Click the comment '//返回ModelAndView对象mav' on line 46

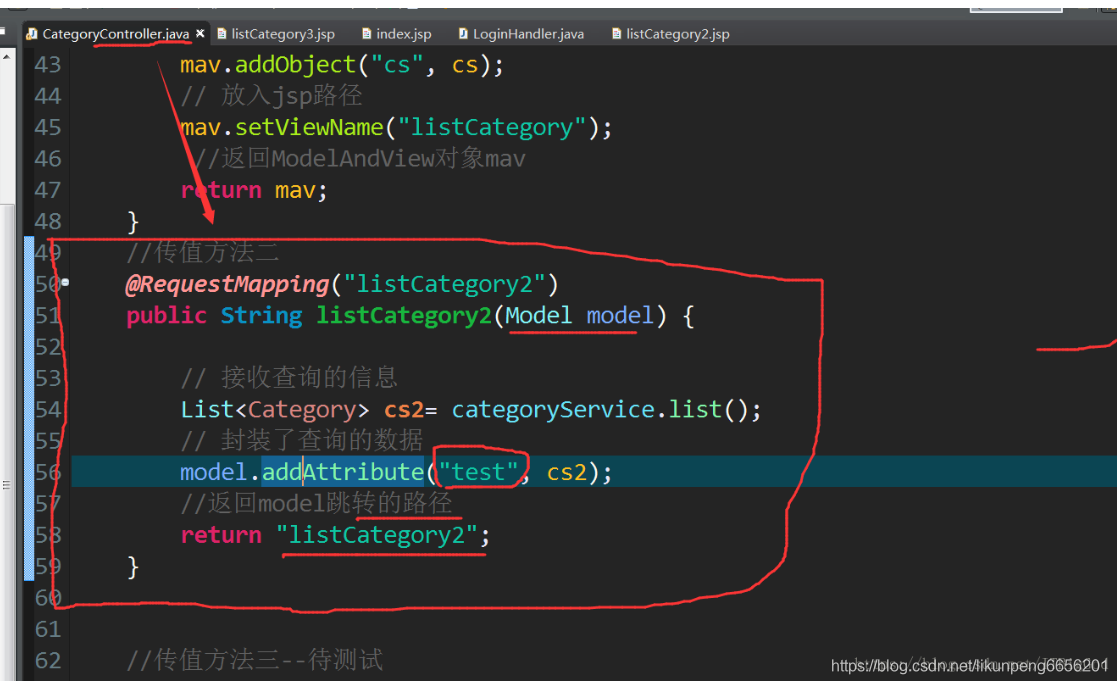click(x=360, y=158)
